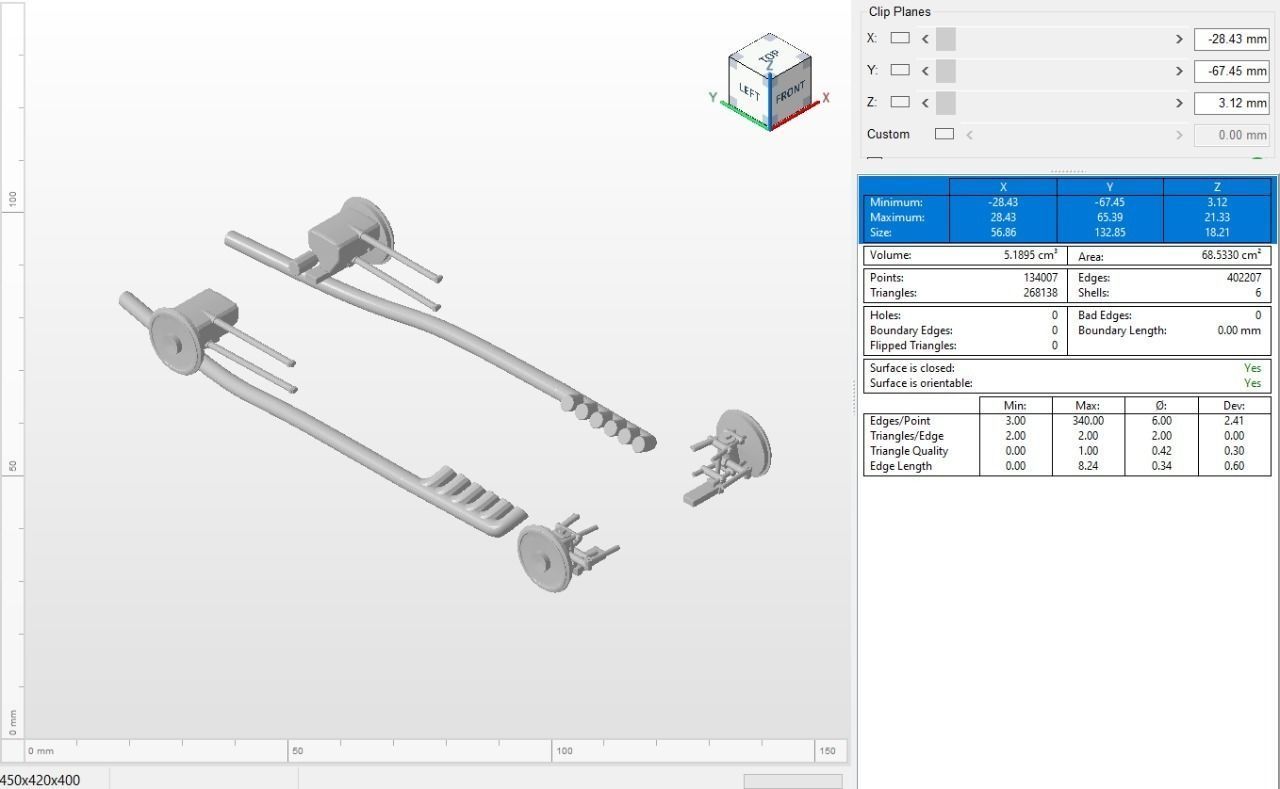Screen dimensions: 1280x789
Task: Click the X clip value field -28.43 mm
Action: 1231,39
